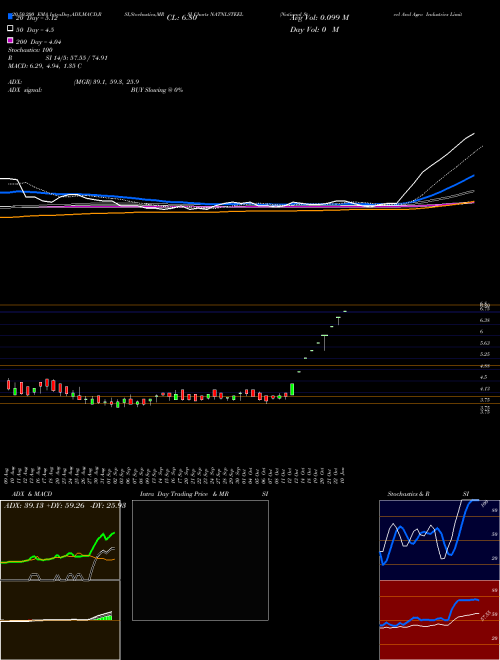
Task: Click the tall green breakout candlestick
Action: 292,389
